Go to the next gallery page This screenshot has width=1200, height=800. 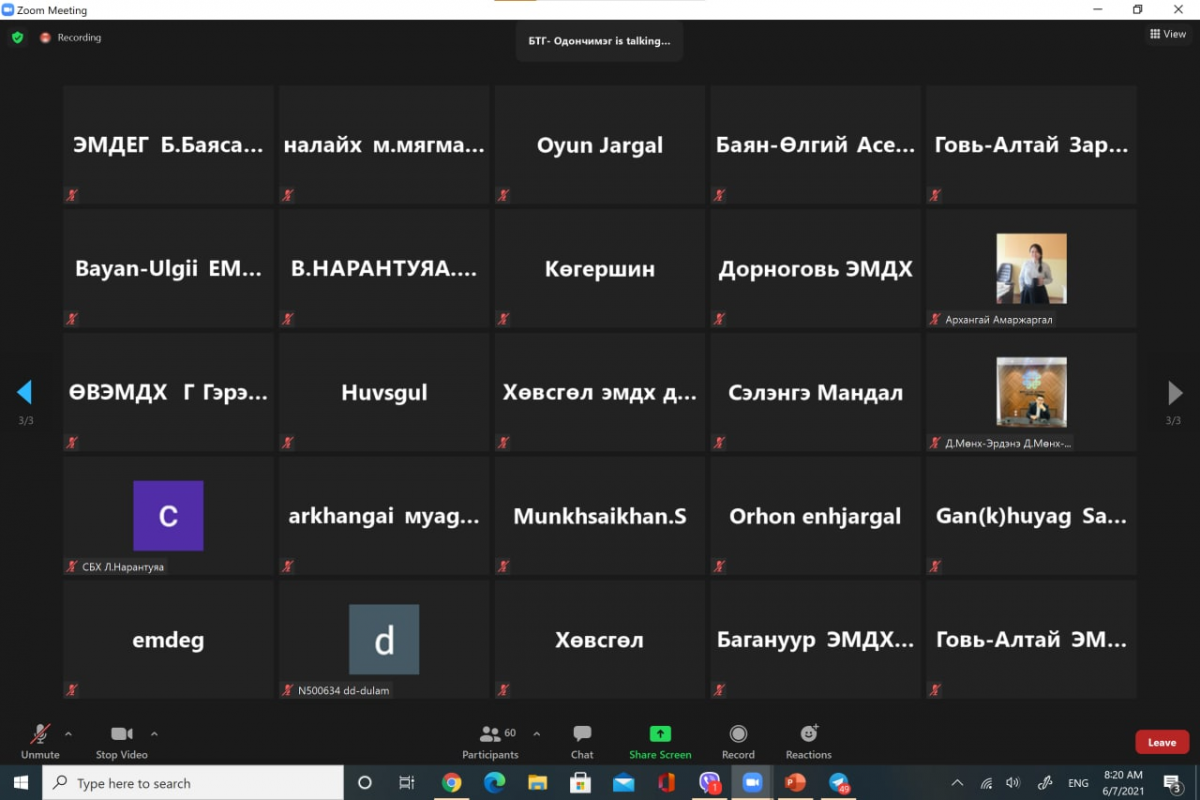pos(1175,392)
